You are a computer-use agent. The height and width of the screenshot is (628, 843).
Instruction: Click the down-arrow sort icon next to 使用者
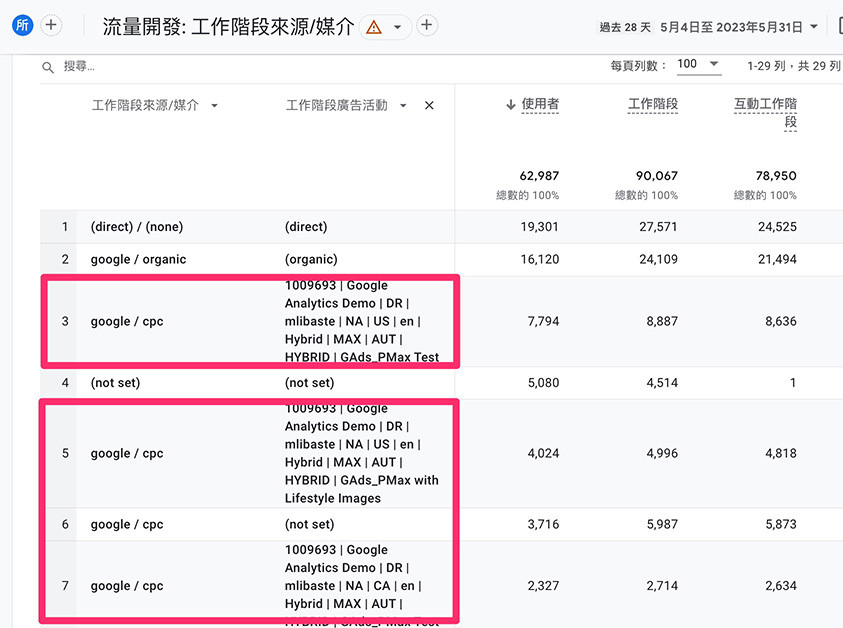tap(511, 104)
